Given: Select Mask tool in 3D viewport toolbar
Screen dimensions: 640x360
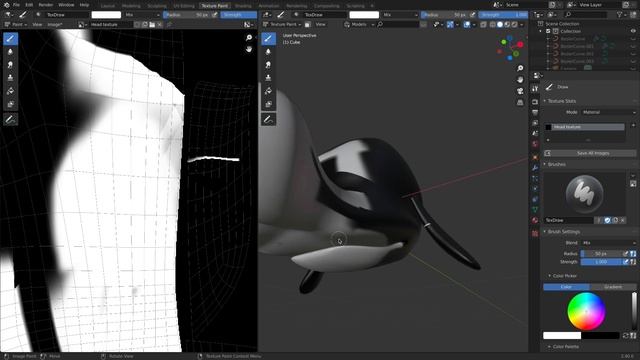Looking at the screenshot, I should click(268, 104).
